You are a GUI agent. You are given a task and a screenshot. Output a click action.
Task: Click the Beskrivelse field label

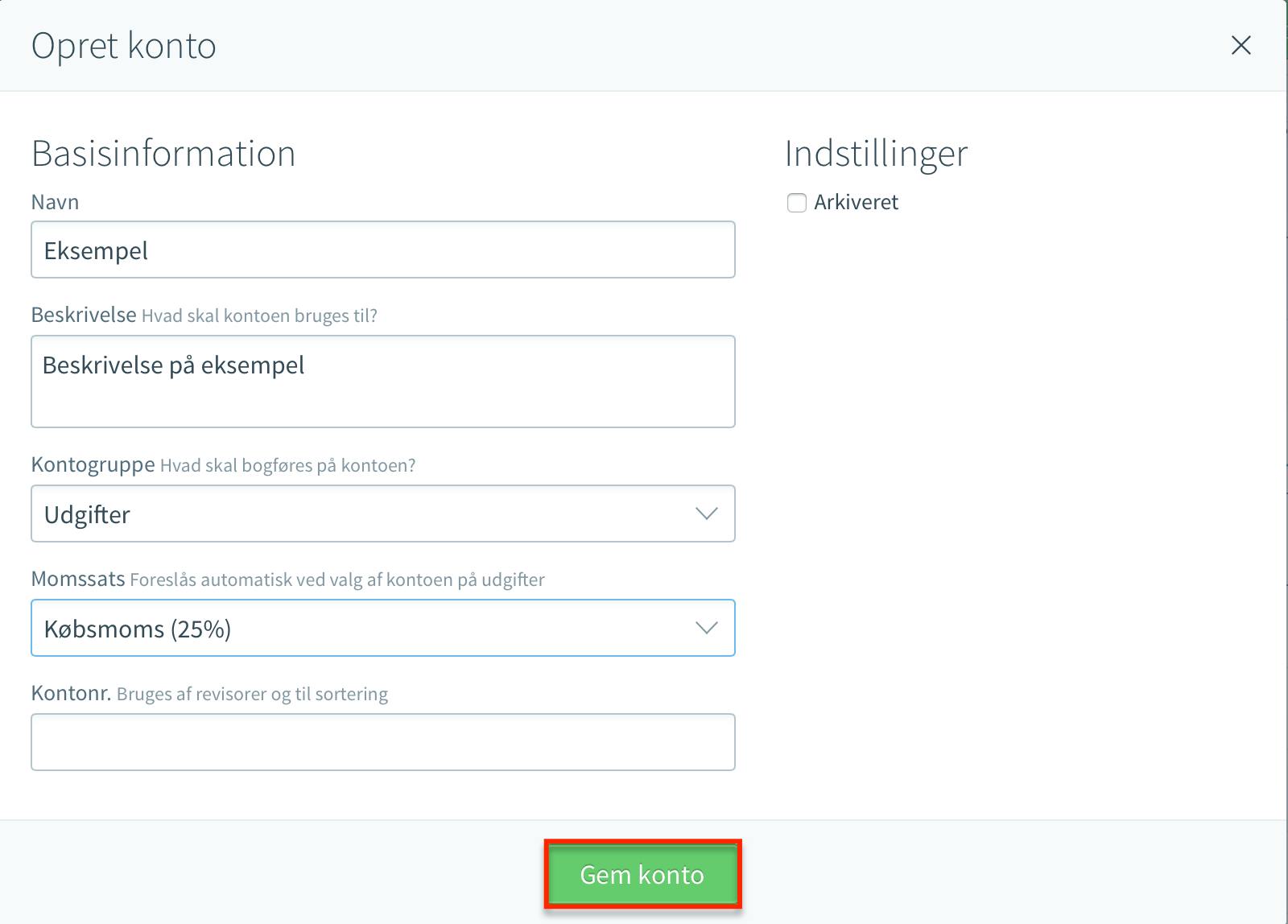84,315
